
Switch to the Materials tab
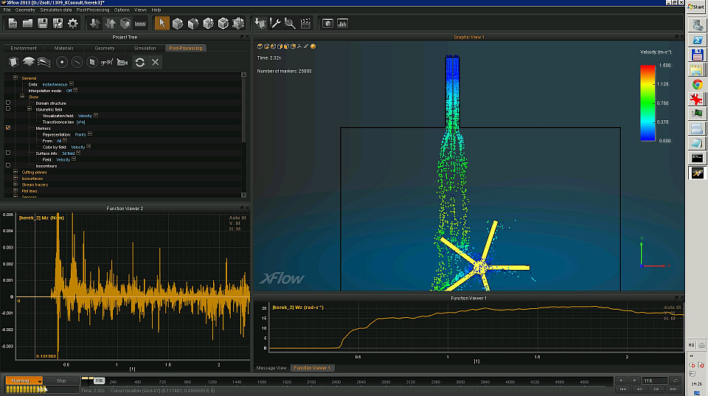pyautogui.click(x=63, y=48)
